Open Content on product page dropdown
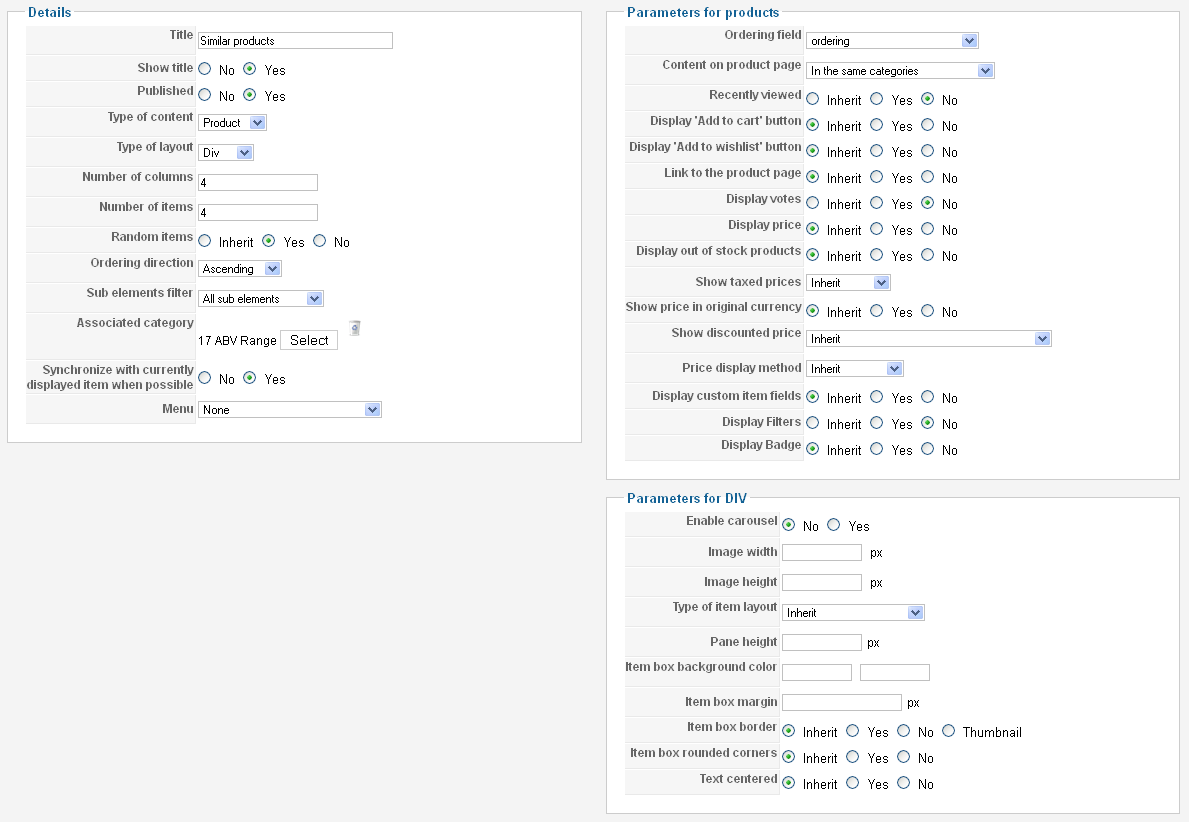 (900, 71)
